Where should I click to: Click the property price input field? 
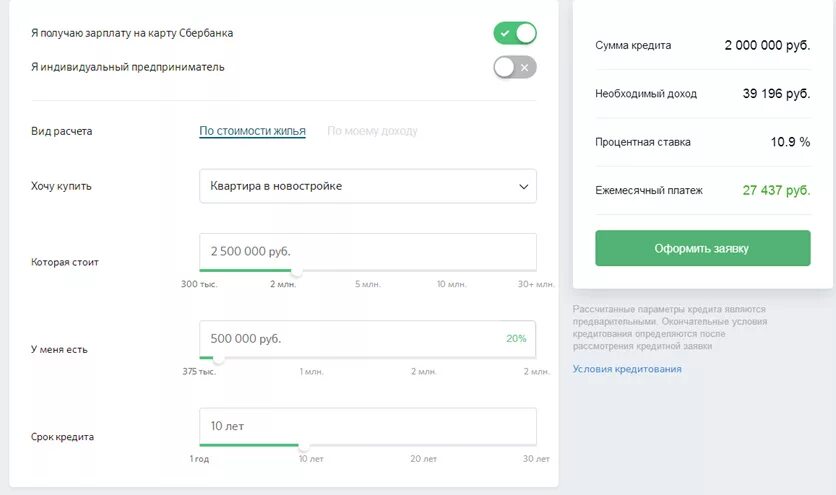(x=367, y=251)
